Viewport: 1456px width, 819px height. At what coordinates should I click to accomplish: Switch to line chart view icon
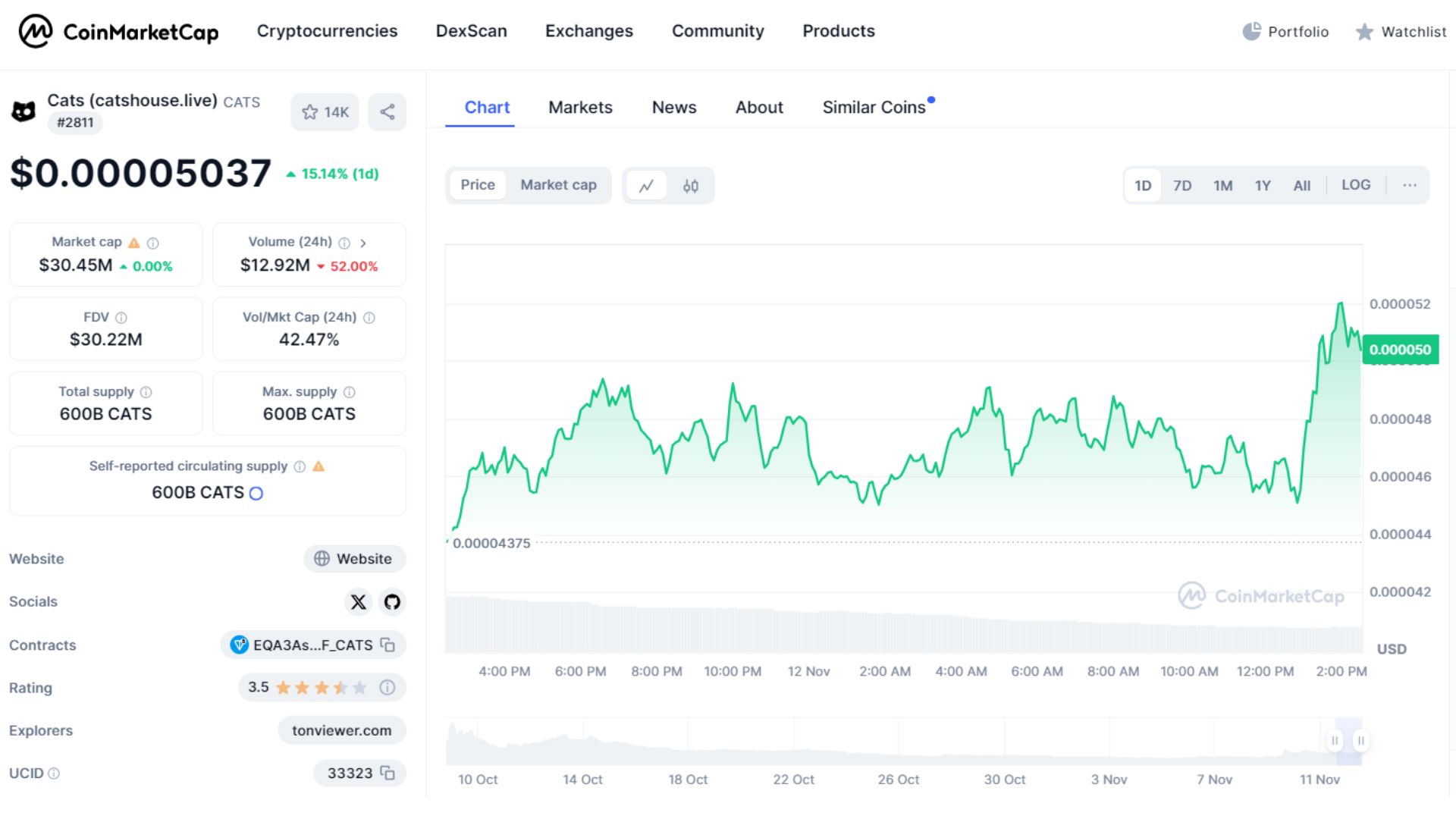647,186
